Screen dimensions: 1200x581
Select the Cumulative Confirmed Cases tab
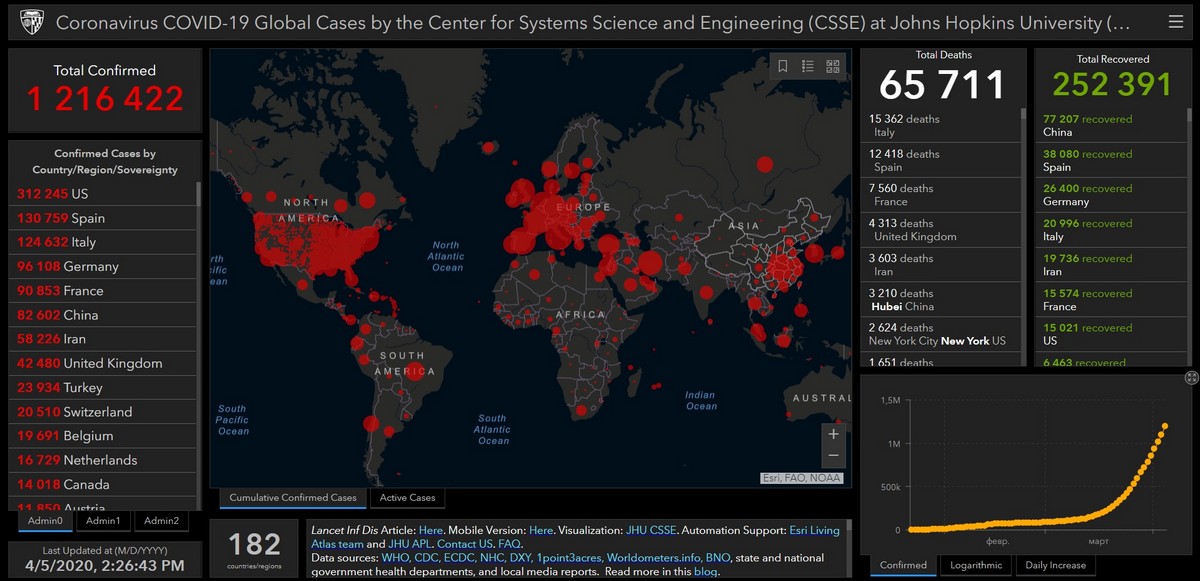coord(293,497)
